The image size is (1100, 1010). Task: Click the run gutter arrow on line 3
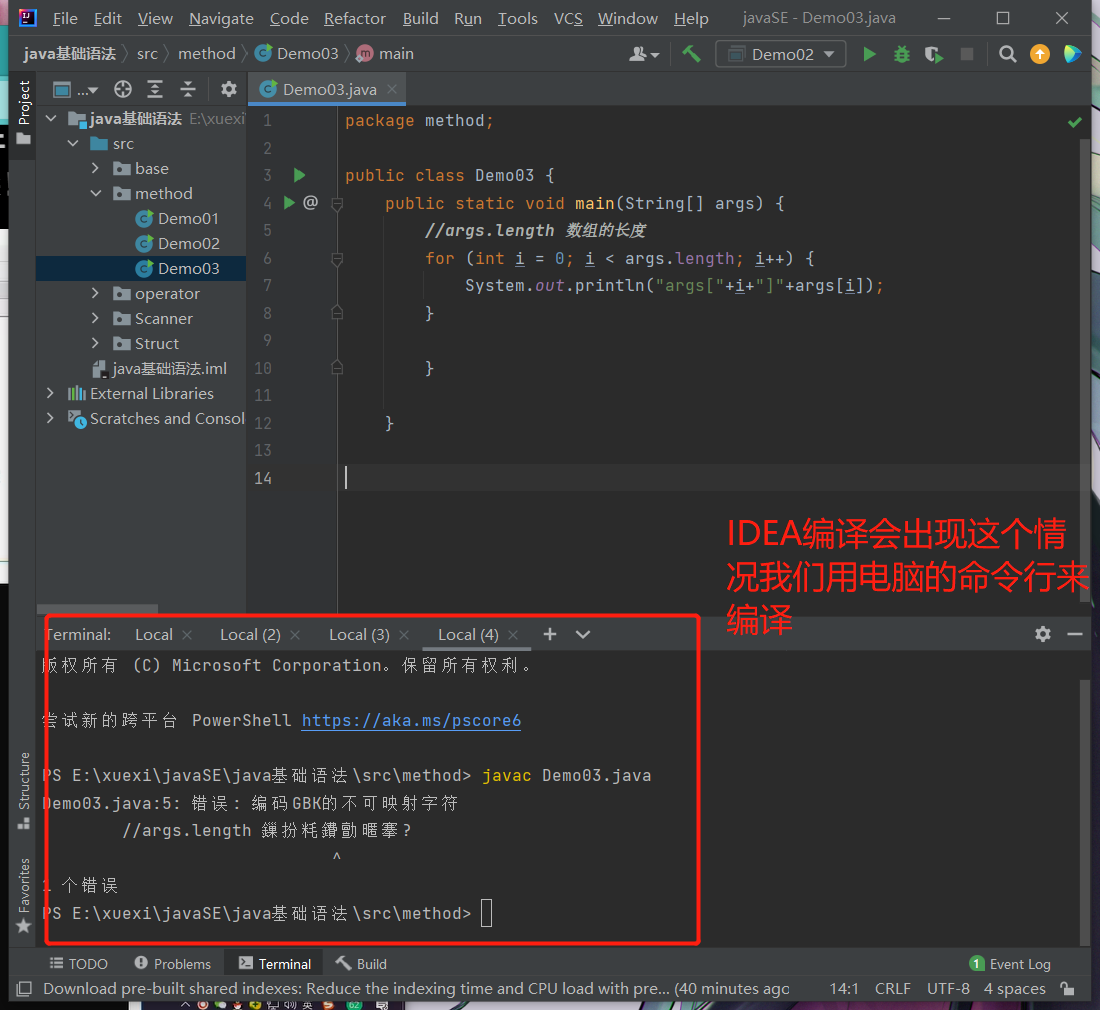299,175
